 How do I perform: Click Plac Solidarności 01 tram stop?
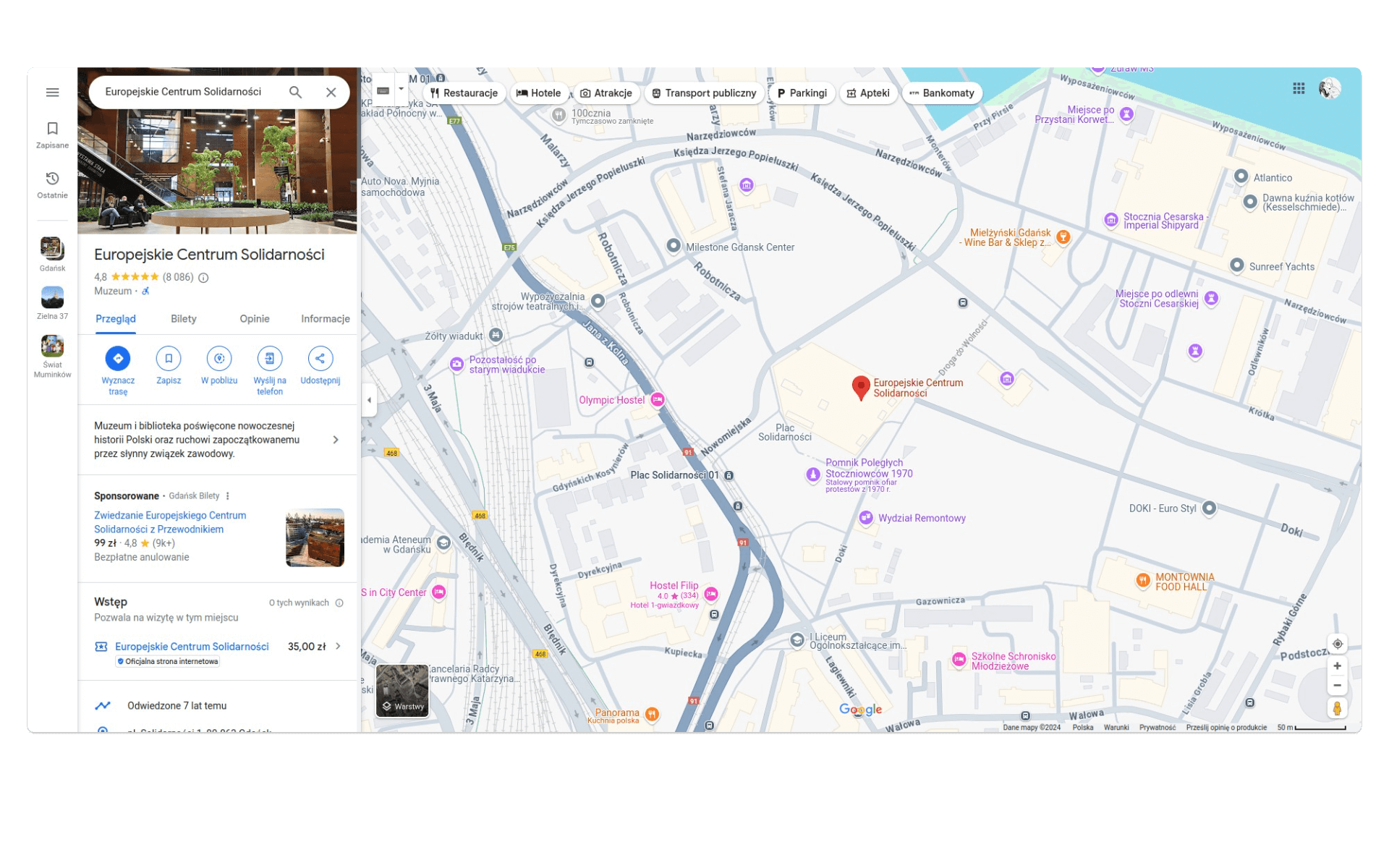(x=729, y=475)
